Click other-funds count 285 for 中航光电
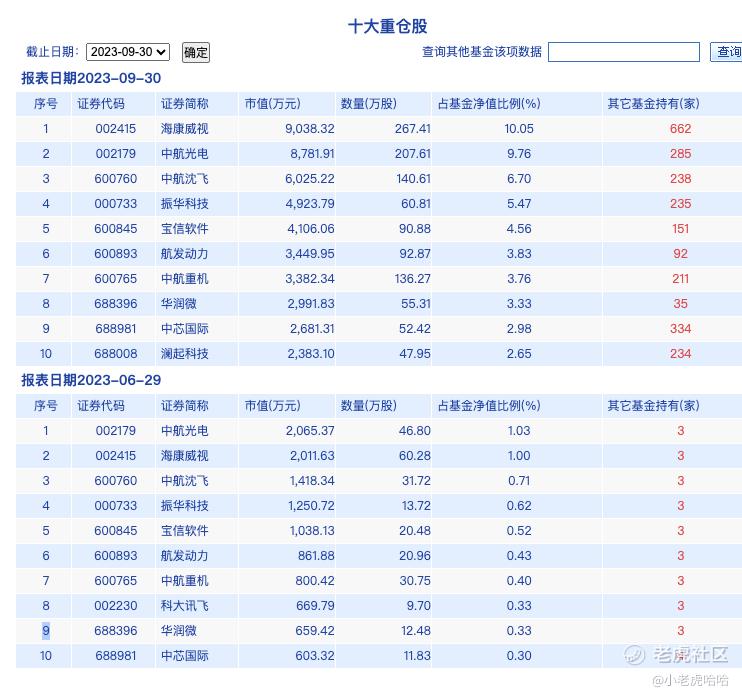This screenshot has width=742, height=697. 680,154
